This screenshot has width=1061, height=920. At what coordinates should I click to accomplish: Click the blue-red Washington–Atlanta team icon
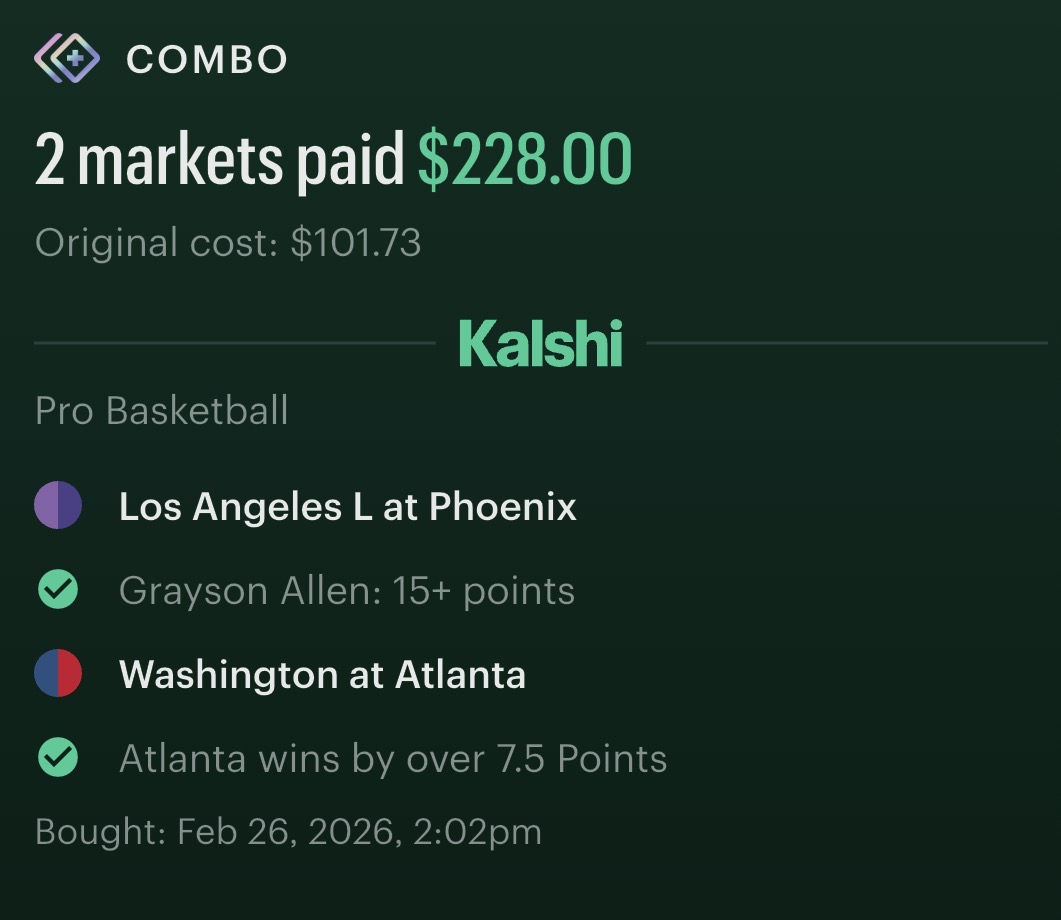58,674
